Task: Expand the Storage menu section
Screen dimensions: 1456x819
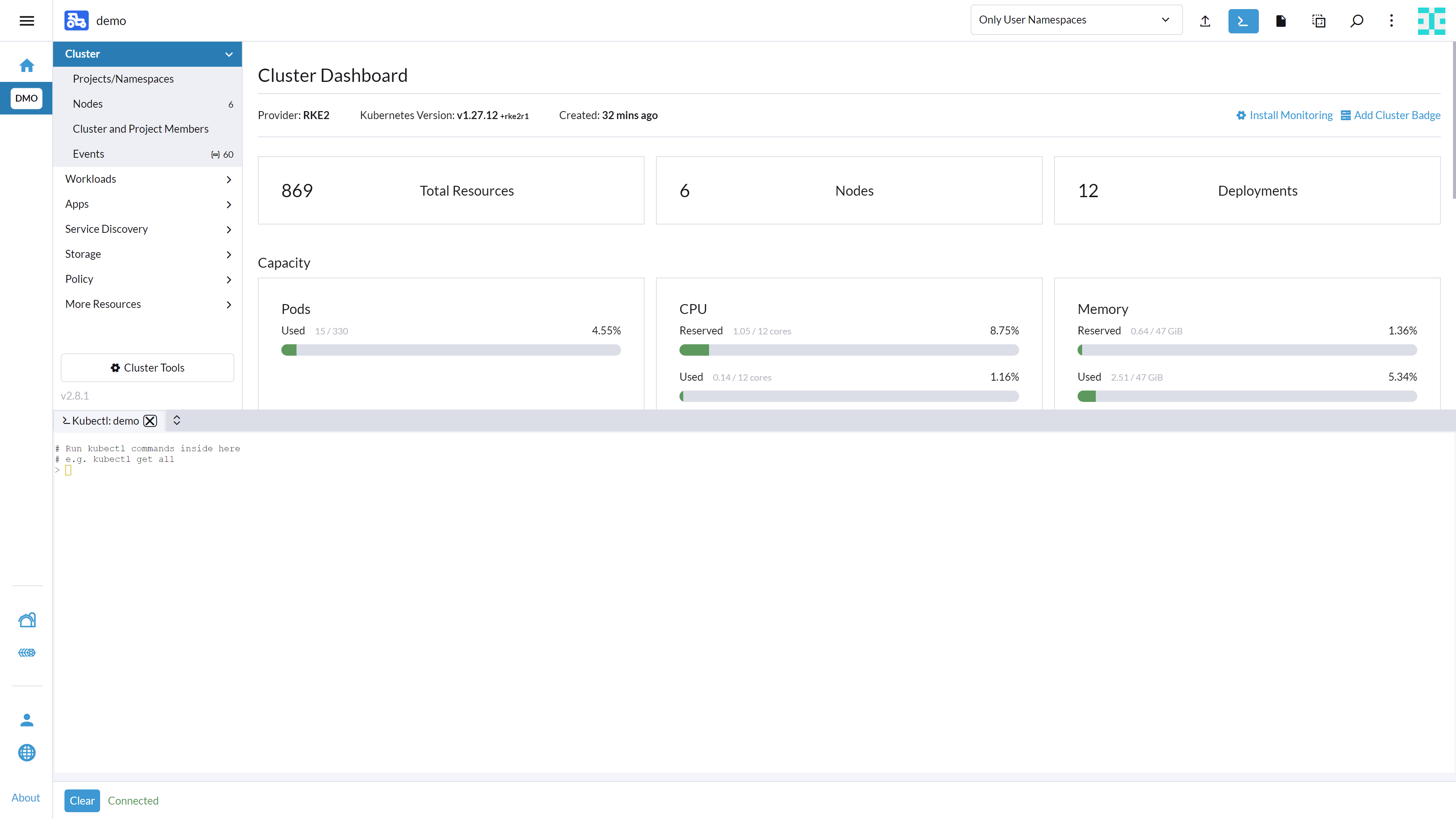Action: 147,254
